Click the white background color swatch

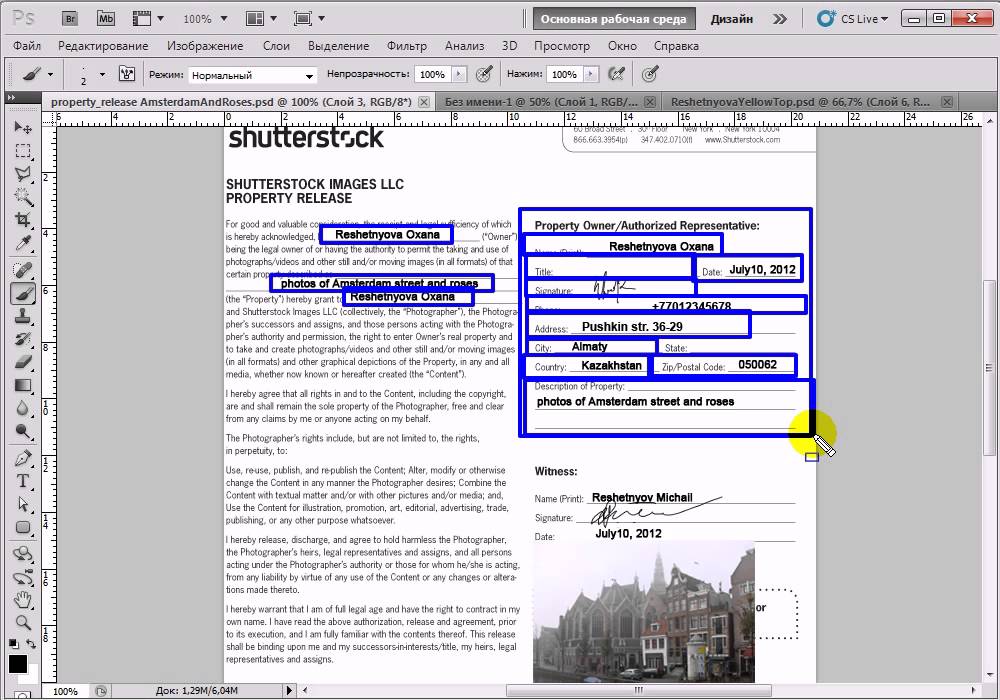pyautogui.click(x=33, y=676)
